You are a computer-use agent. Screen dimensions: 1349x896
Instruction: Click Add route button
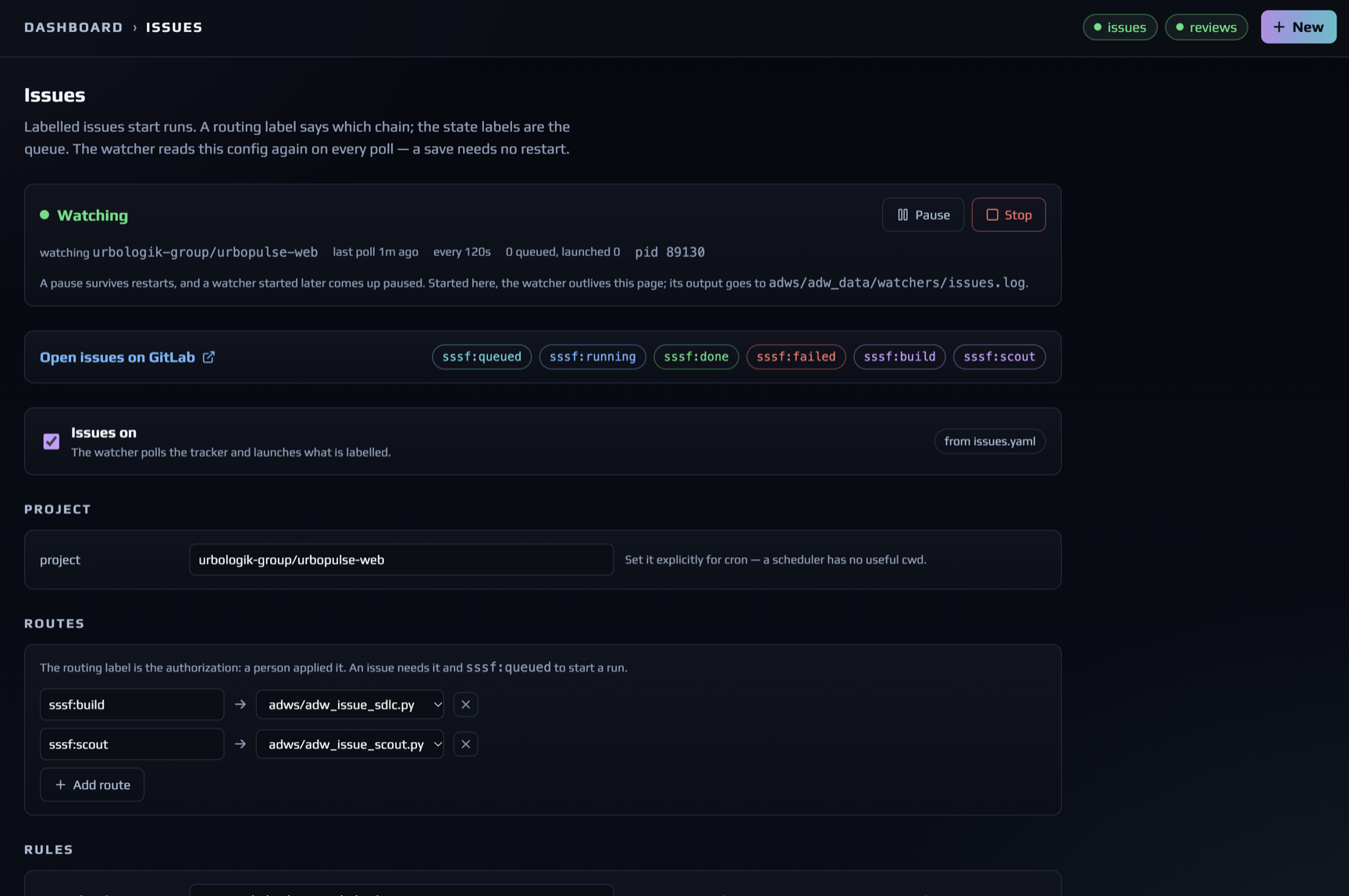tap(92, 785)
